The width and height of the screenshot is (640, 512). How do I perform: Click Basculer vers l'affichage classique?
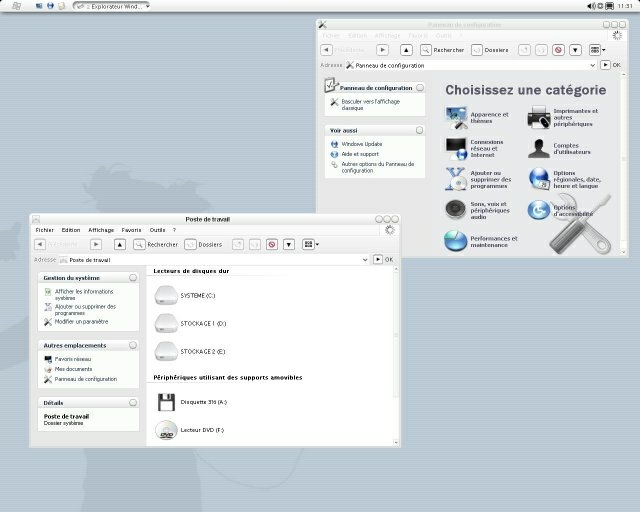(x=371, y=105)
